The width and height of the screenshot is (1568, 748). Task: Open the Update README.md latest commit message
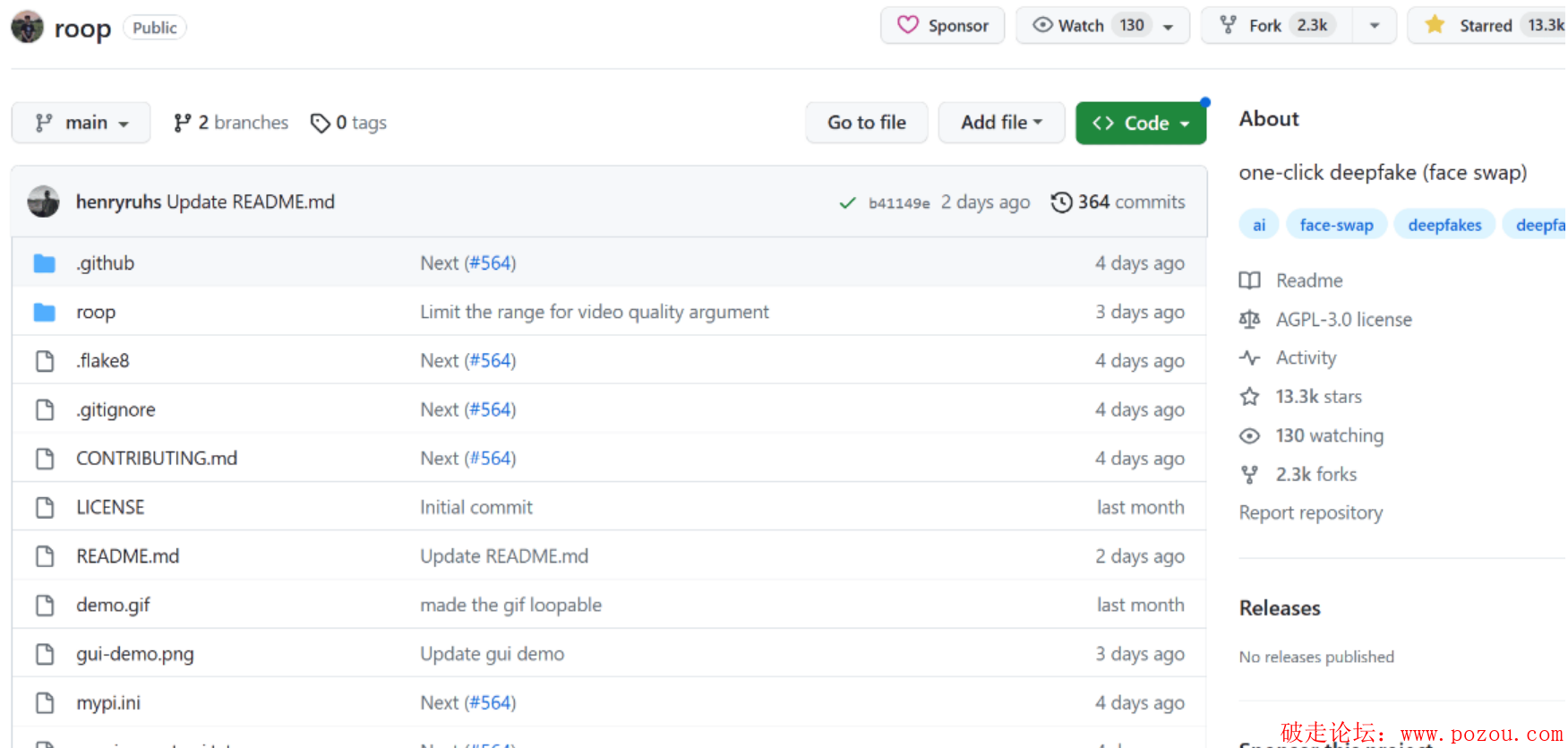pyautogui.click(x=251, y=202)
